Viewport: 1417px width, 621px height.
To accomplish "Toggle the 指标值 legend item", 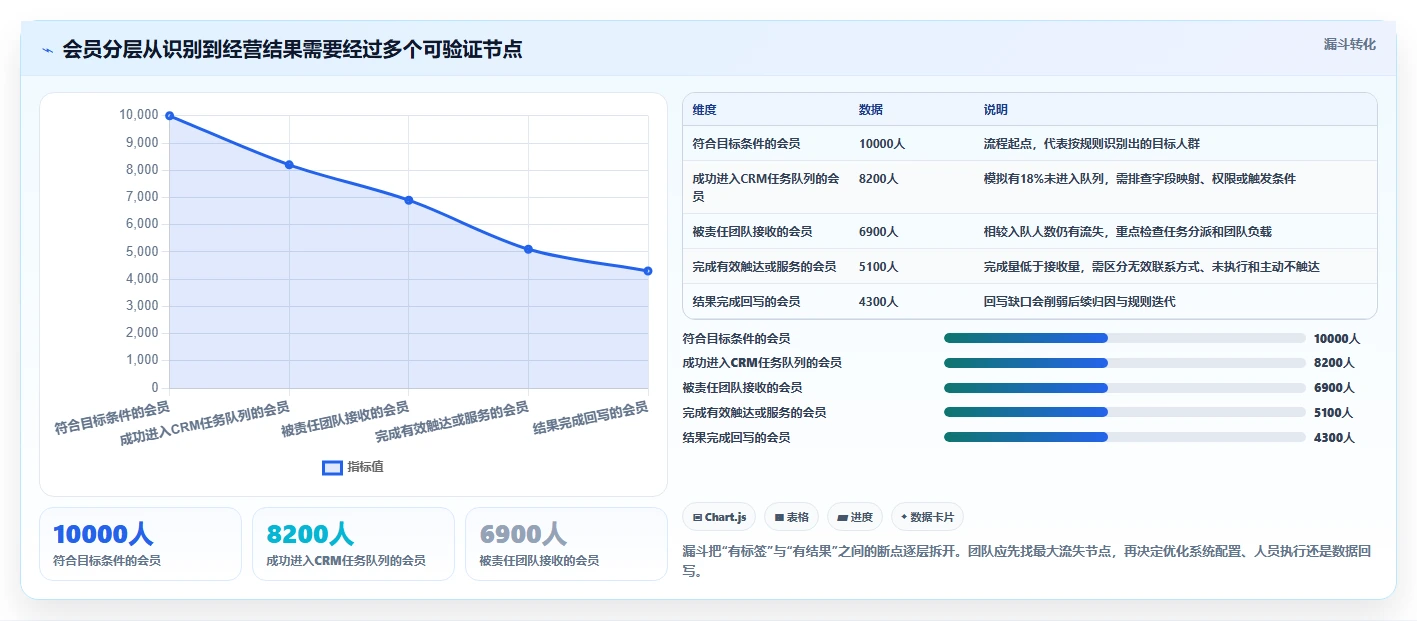I will click(353, 467).
